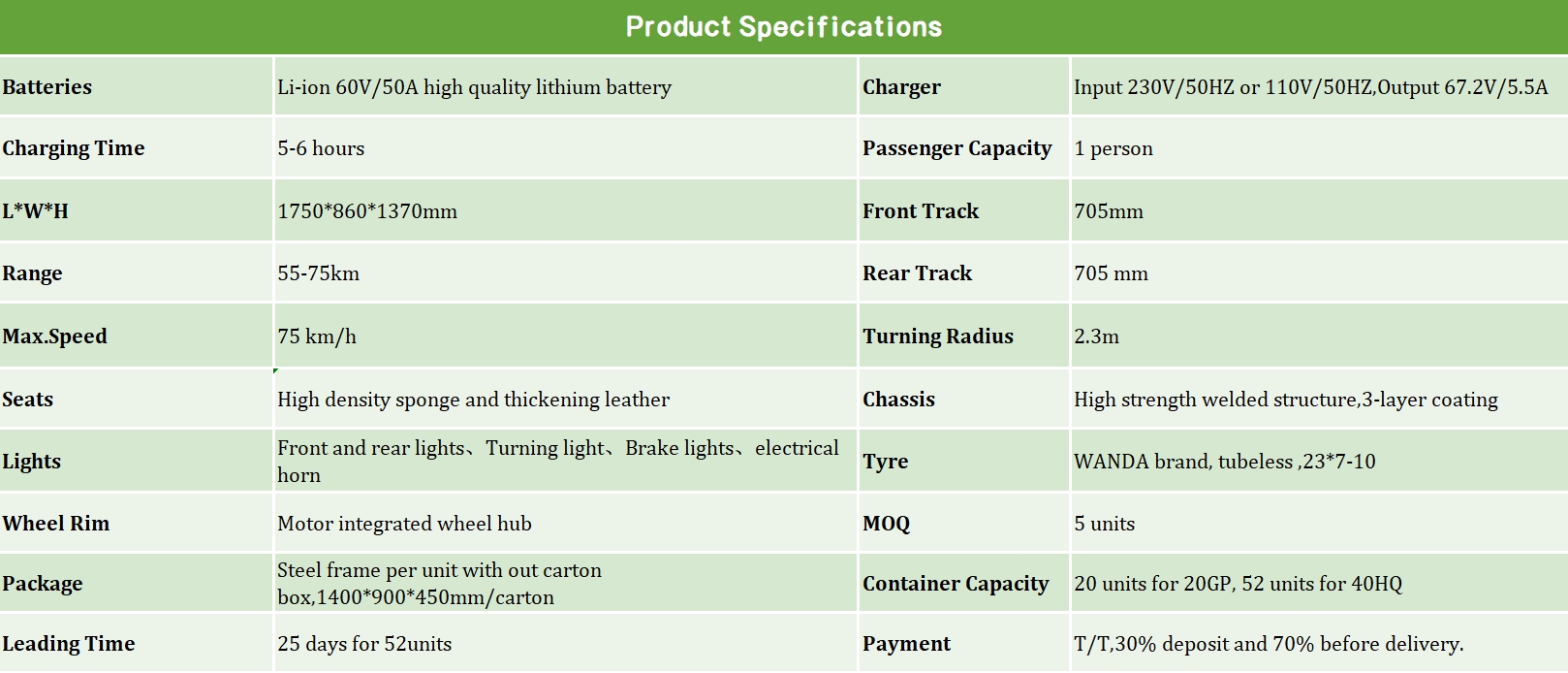1568x673 pixels.
Task: Click the Lights row description text
Action: pos(557,461)
